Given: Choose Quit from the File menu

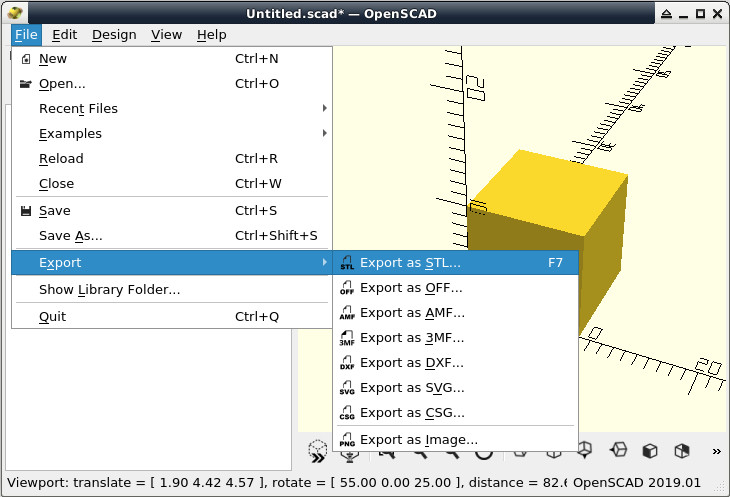Looking at the screenshot, I should (172, 316).
